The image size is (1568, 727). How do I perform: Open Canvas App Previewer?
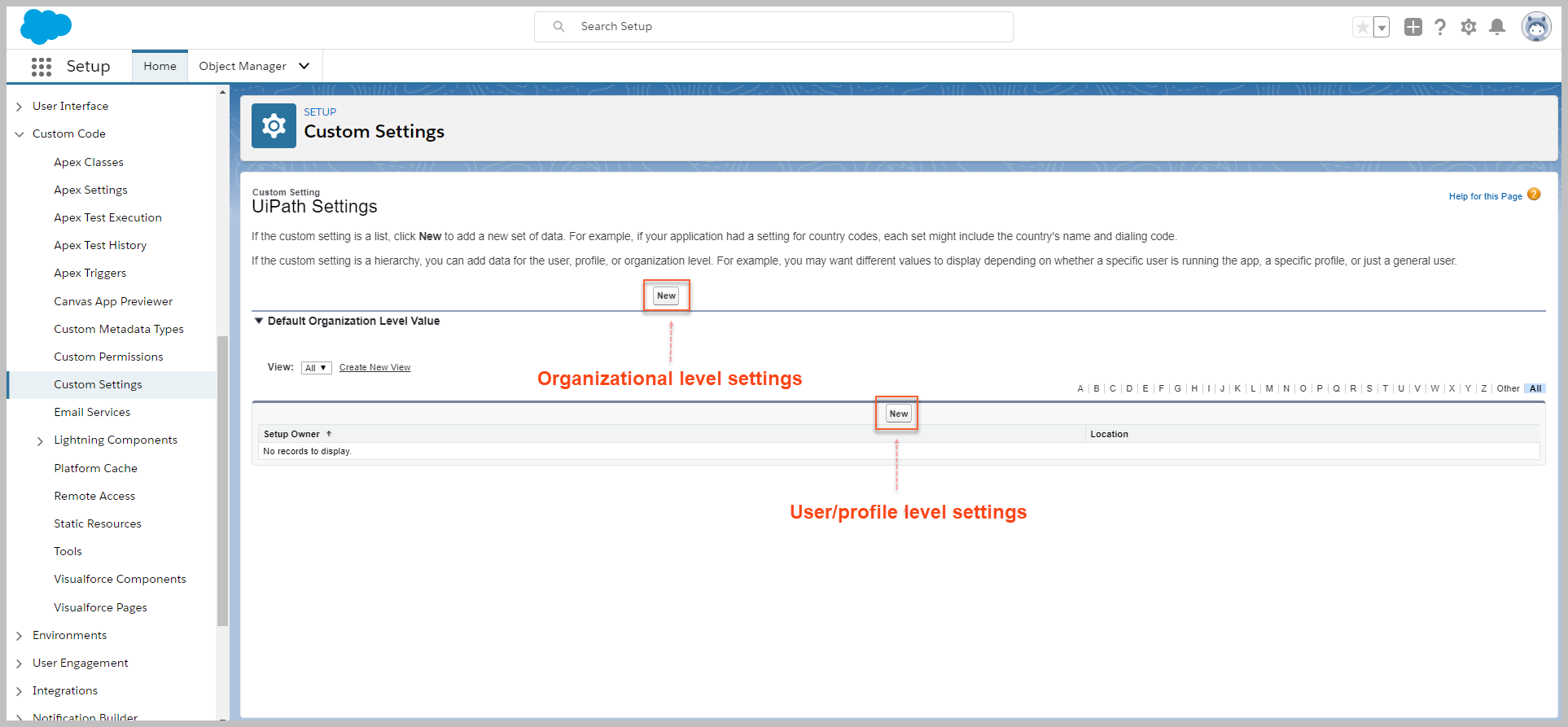[113, 301]
